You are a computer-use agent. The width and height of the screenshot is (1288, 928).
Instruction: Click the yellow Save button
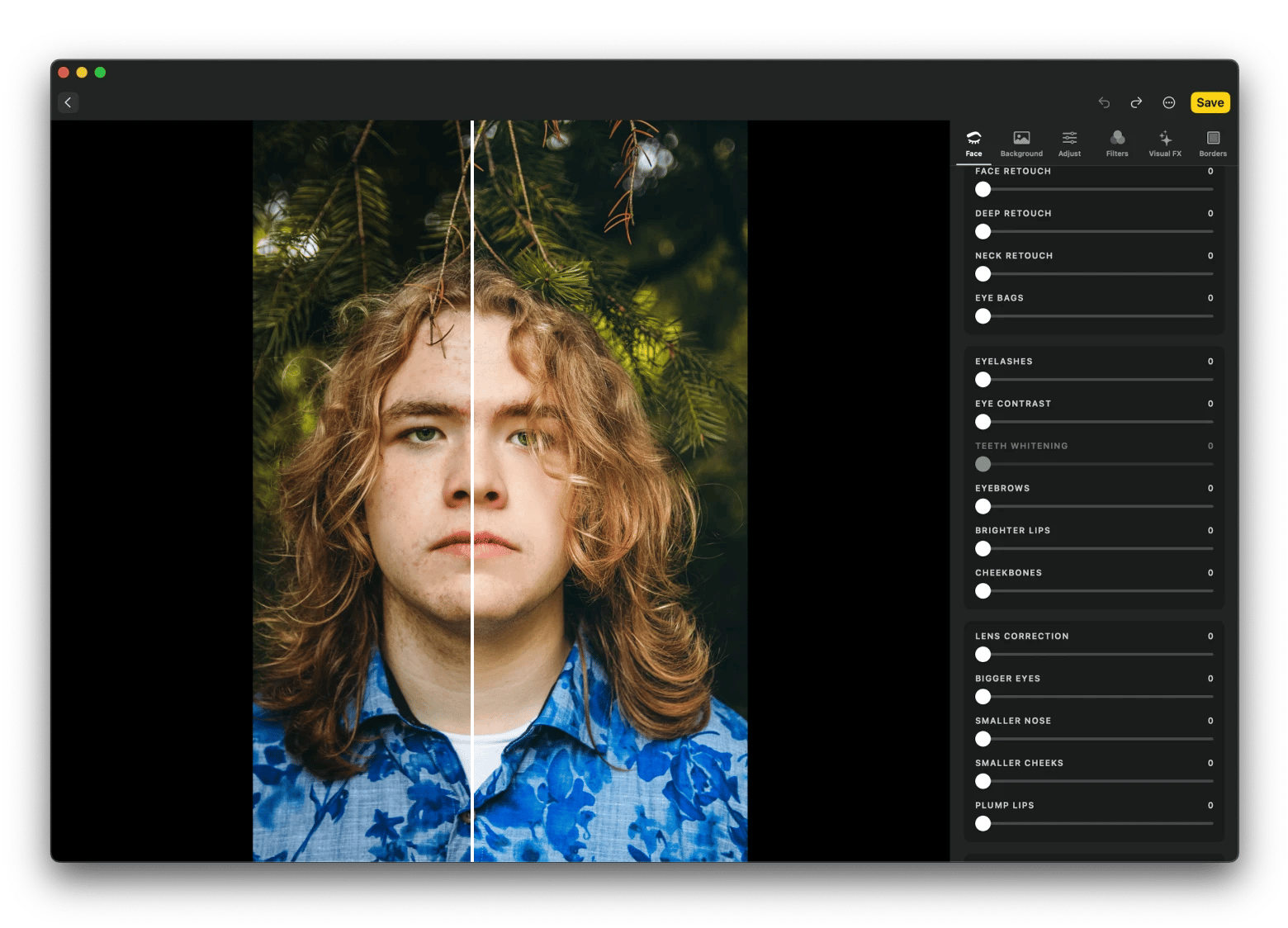point(1210,102)
